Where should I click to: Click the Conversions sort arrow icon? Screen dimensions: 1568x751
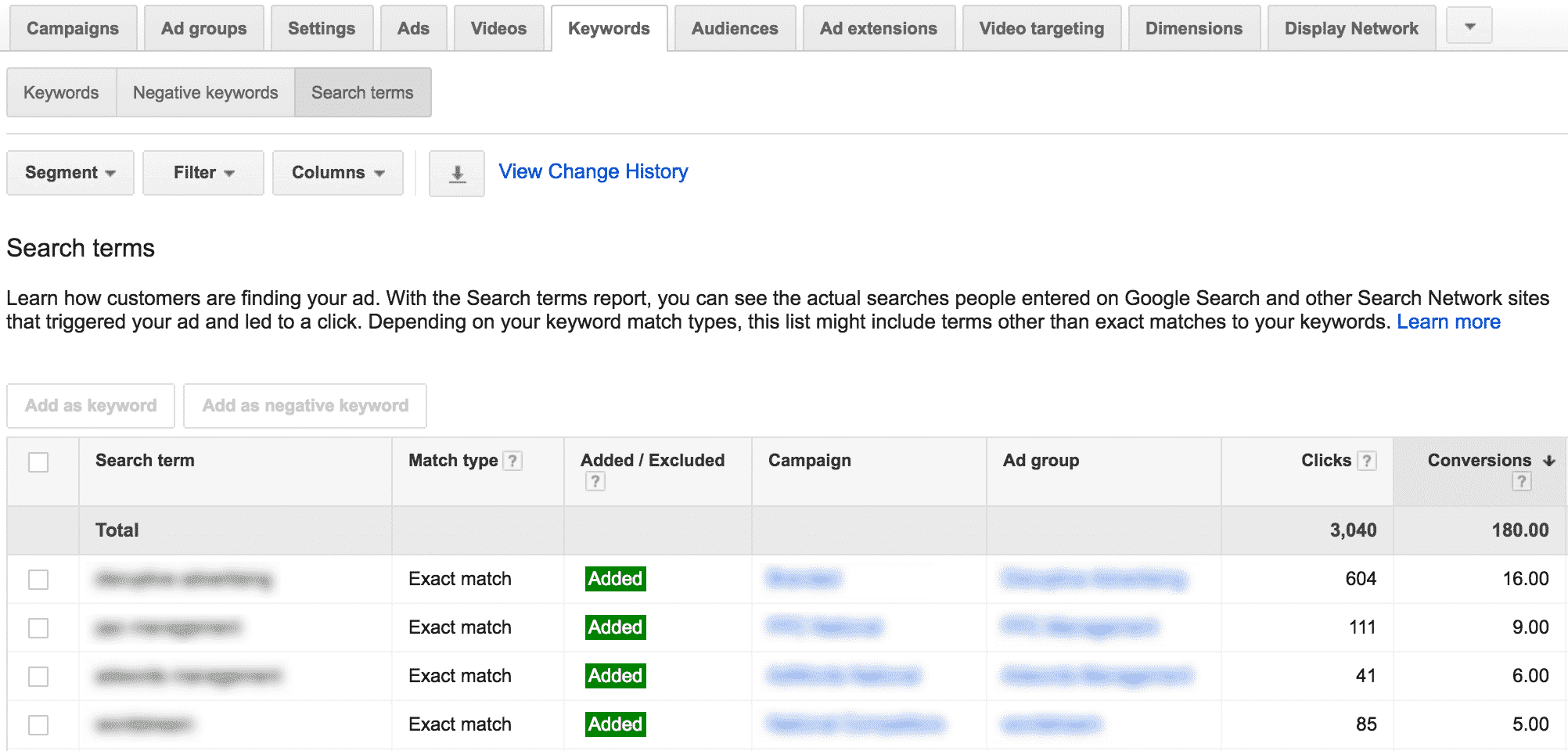coord(1548,461)
